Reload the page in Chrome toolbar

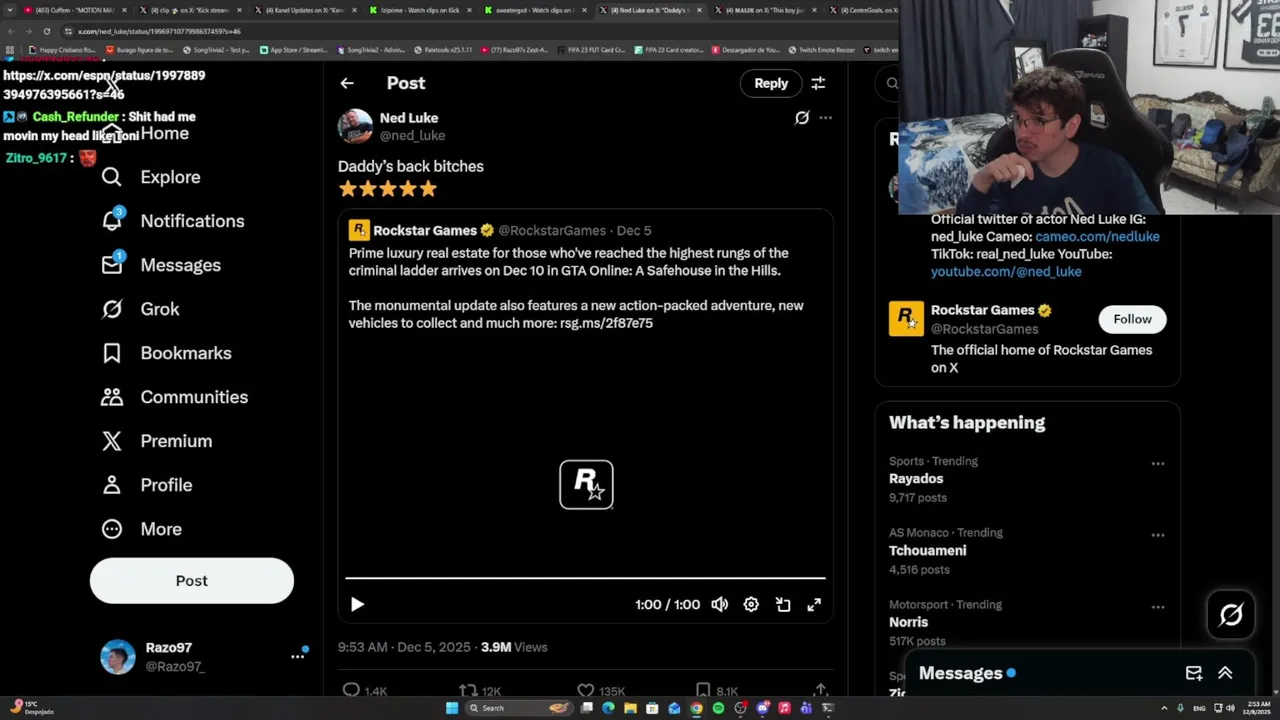(x=46, y=31)
